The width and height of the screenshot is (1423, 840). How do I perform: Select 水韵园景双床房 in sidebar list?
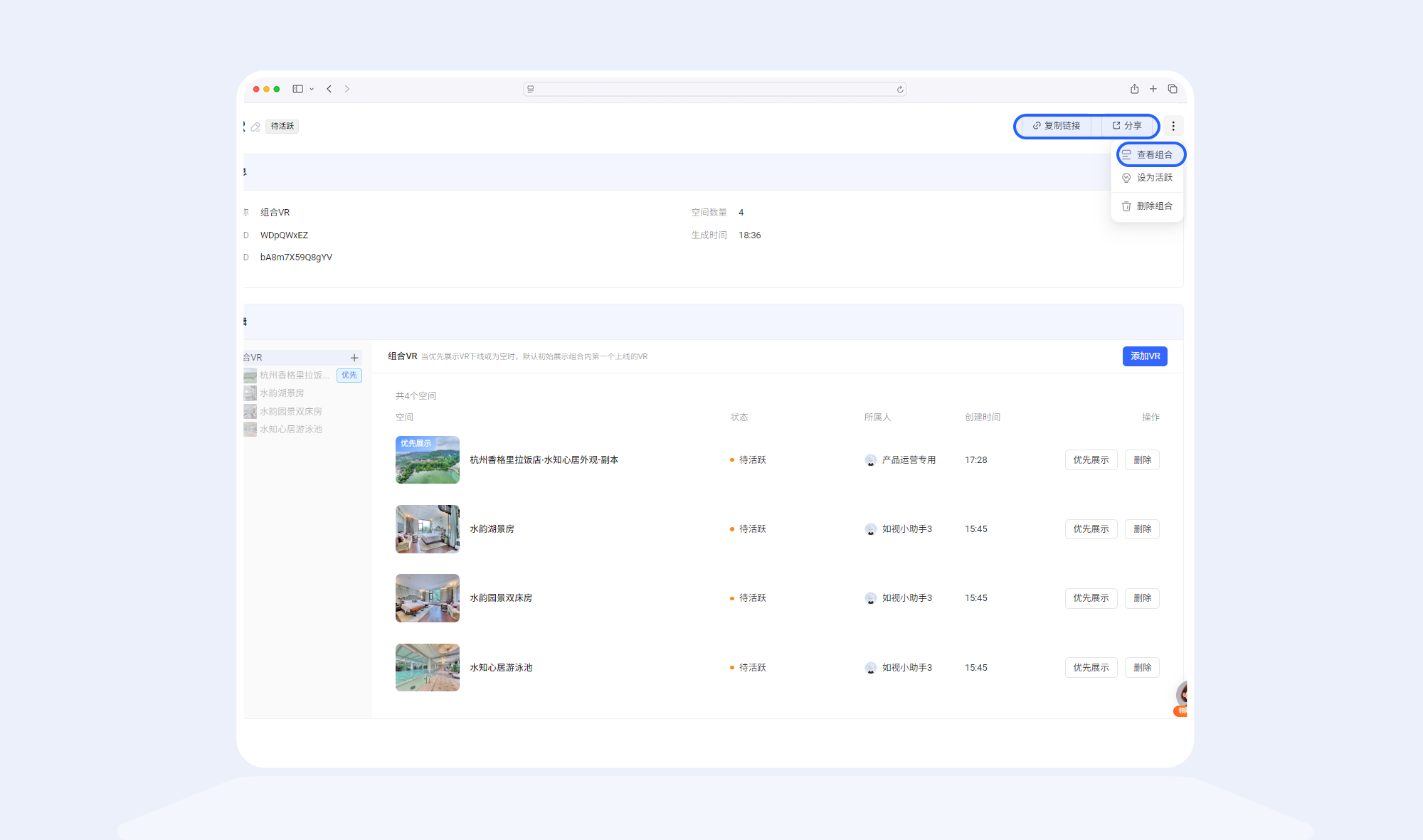(x=290, y=412)
